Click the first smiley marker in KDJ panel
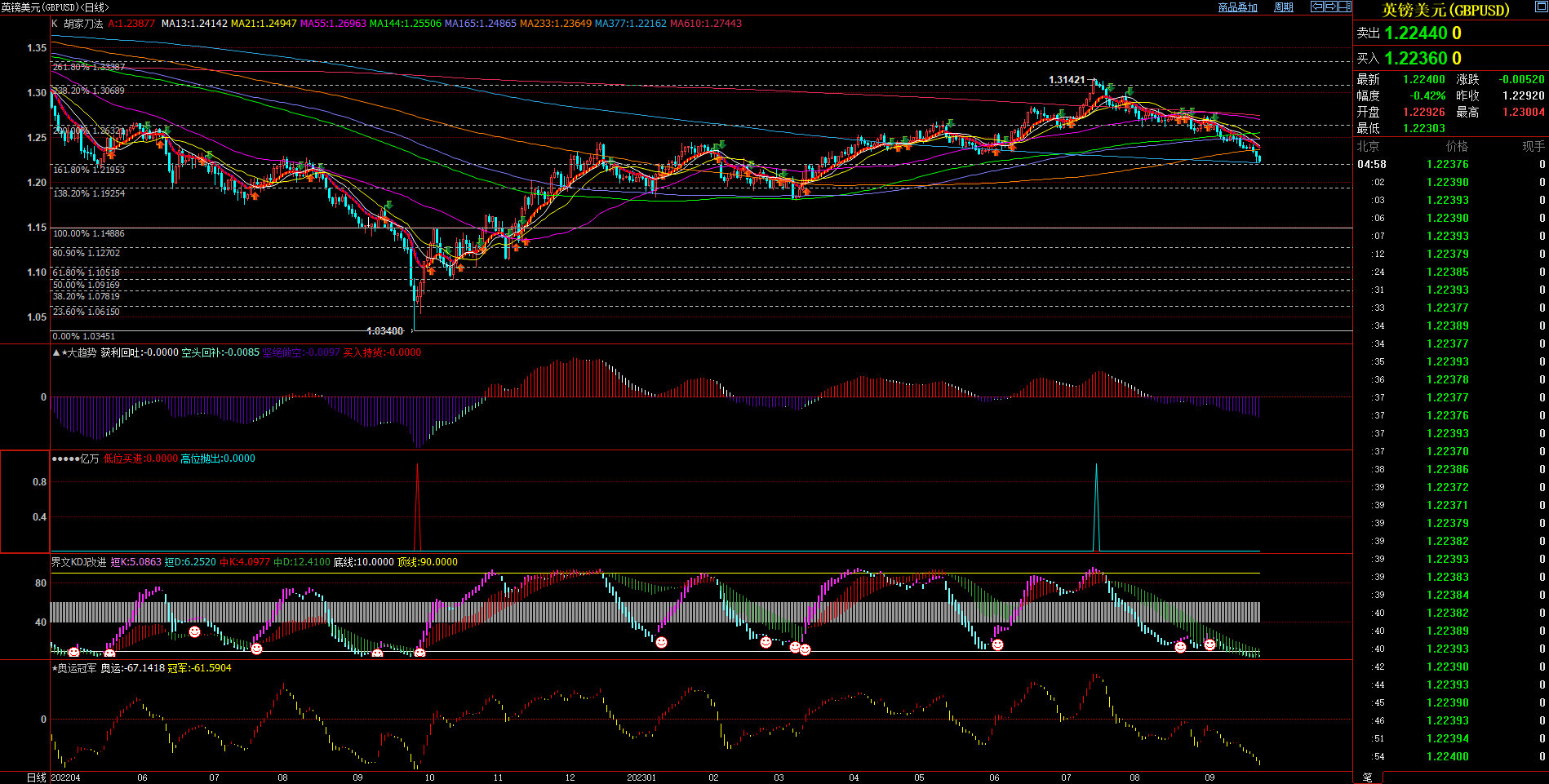This screenshot has height=784, width=1549. pyautogui.click(x=73, y=651)
